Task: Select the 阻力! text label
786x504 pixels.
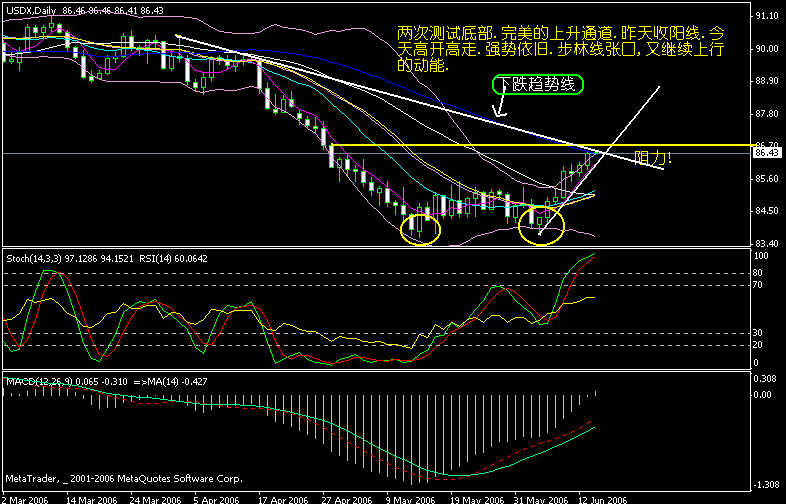Action: 653,158
